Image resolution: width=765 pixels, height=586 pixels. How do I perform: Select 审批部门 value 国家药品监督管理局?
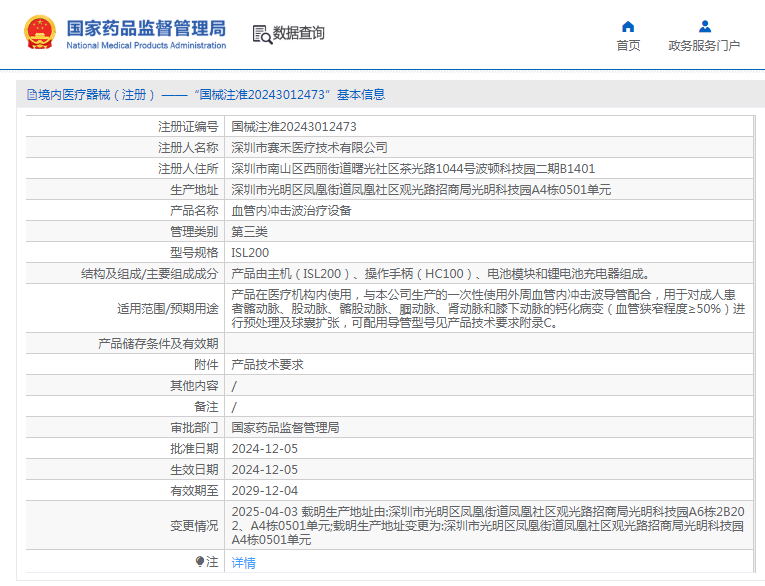(285, 428)
